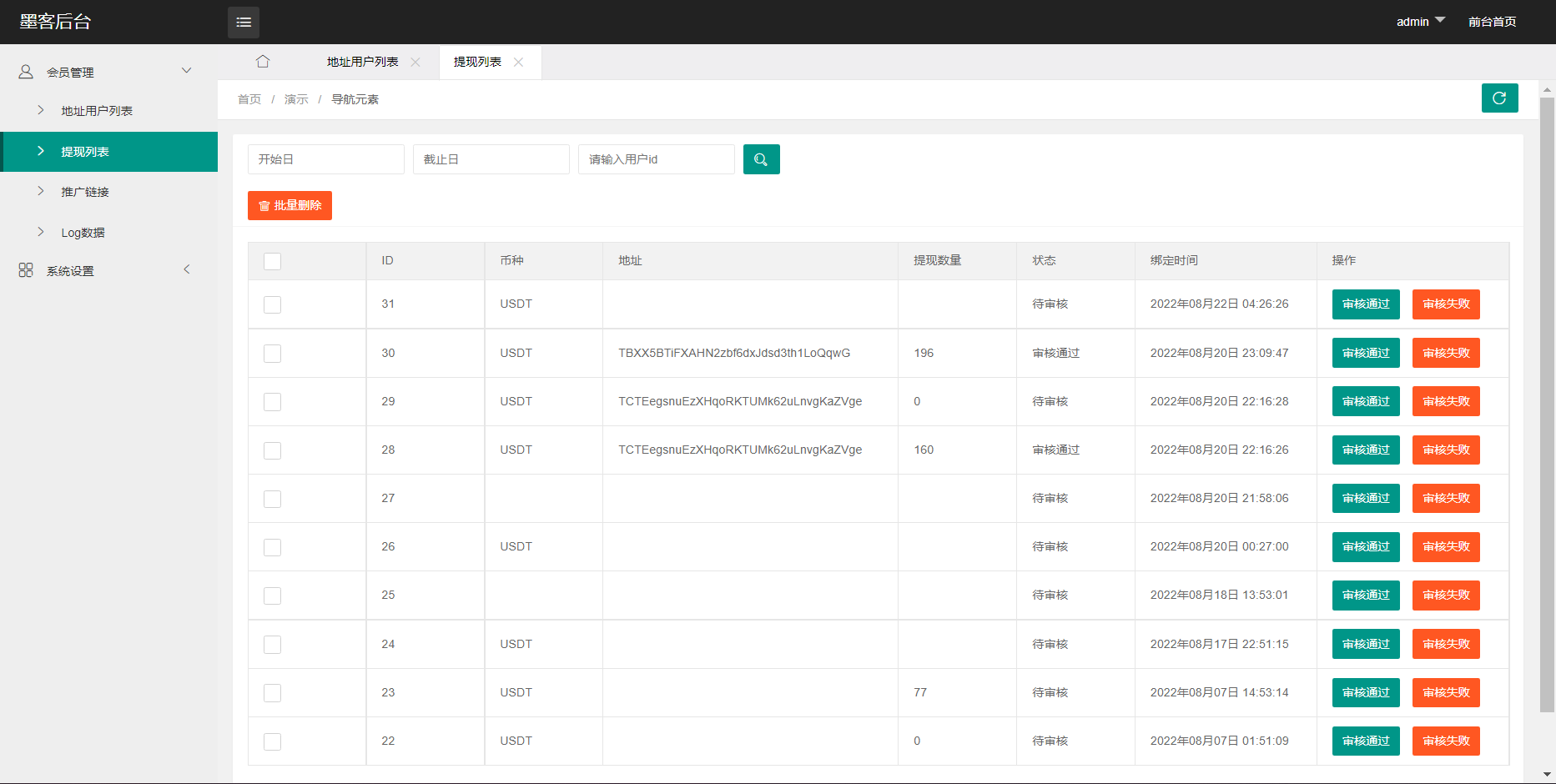Click 审核通过 for row ID 31
1556x784 pixels.
click(x=1366, y=304)
